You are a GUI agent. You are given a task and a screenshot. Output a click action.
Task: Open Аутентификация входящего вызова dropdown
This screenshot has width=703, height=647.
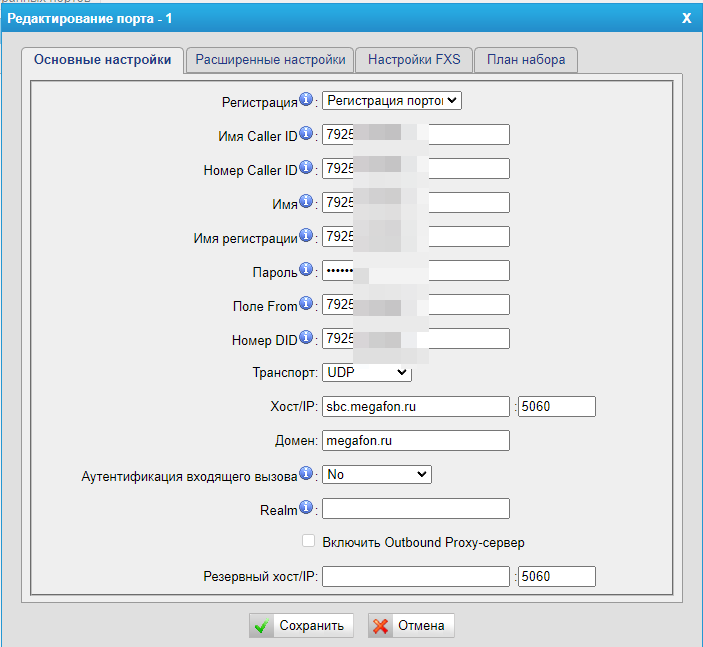377,474
